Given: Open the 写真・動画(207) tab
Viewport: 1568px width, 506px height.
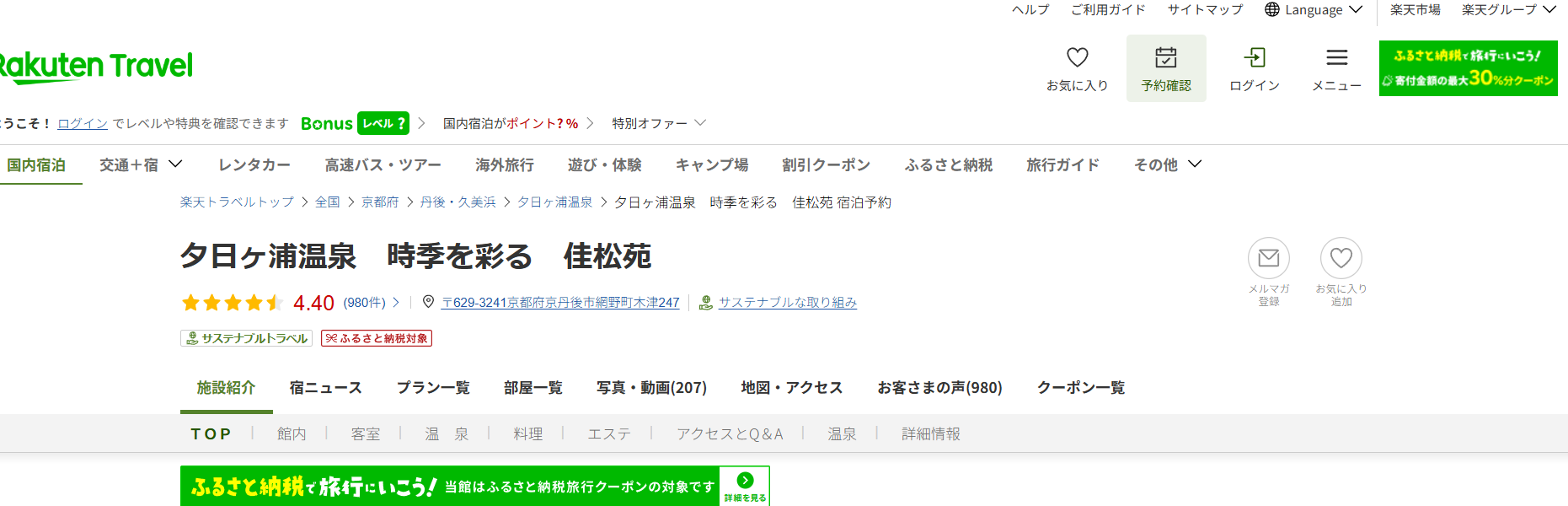Looking at the screenshot, I should 651,388.
